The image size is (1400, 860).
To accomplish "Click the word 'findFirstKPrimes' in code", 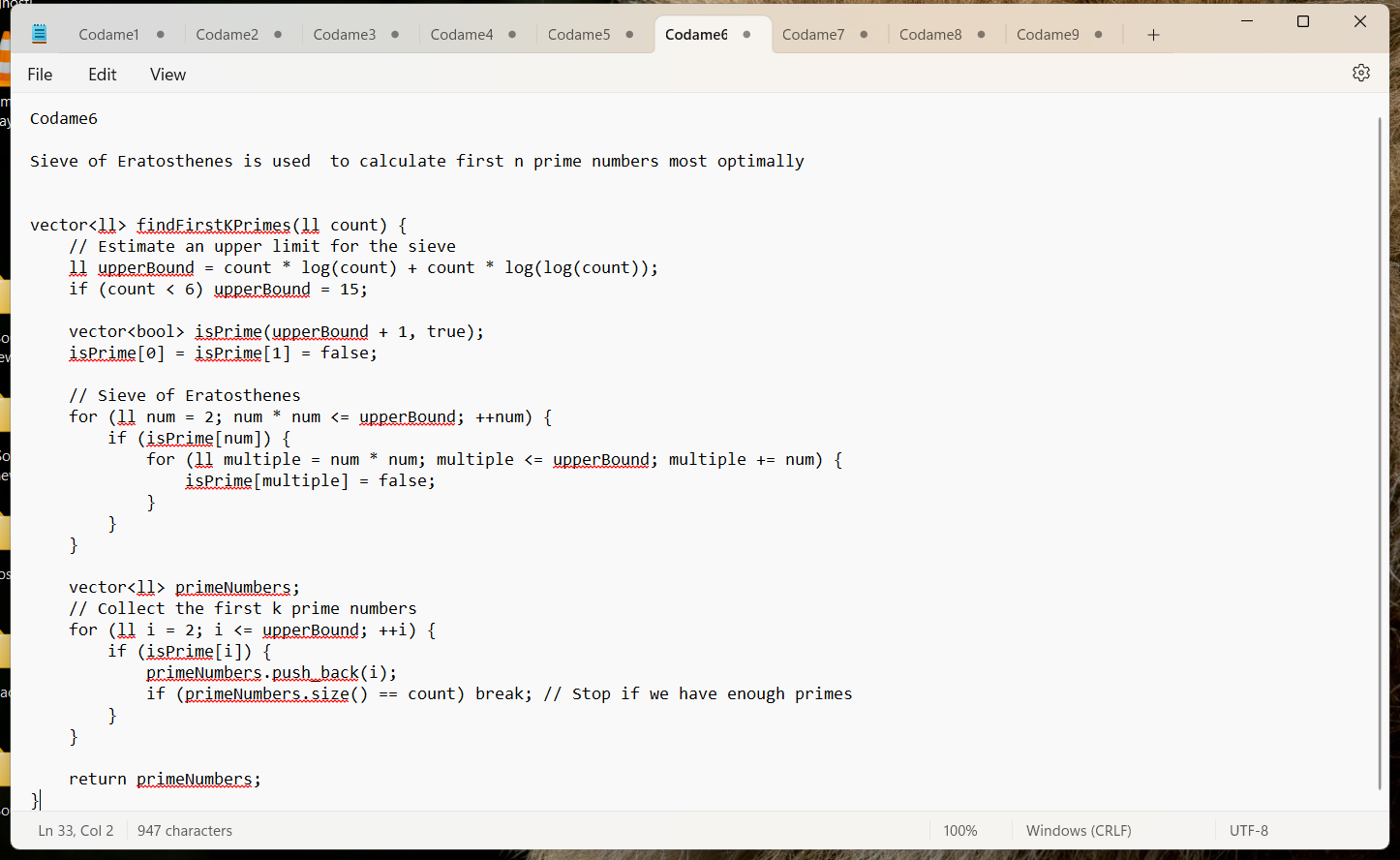I will click(x=214, y=226).
